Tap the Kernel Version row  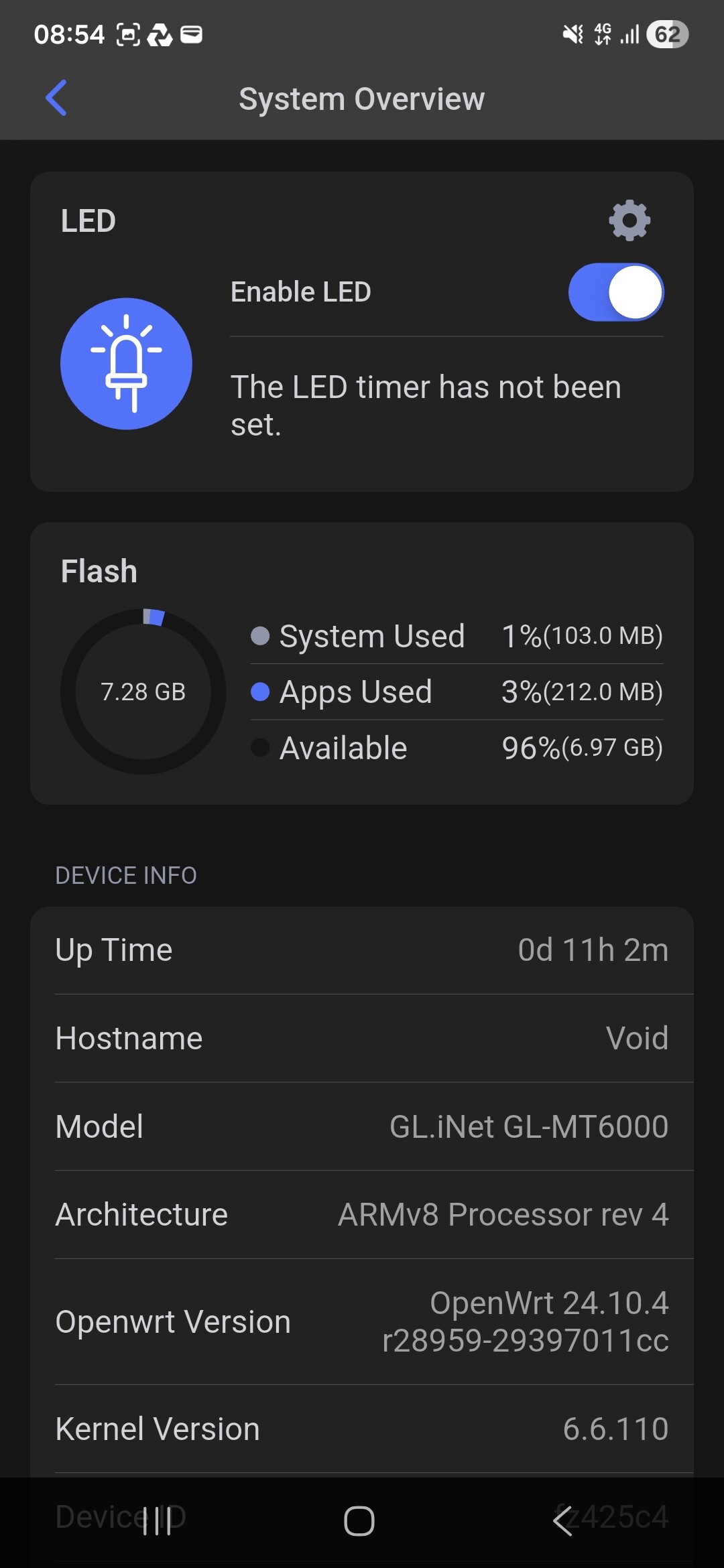362,1429
